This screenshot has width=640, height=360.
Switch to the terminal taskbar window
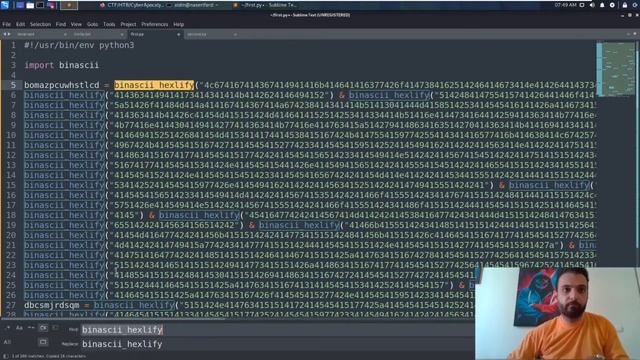[x=192, y=5]
